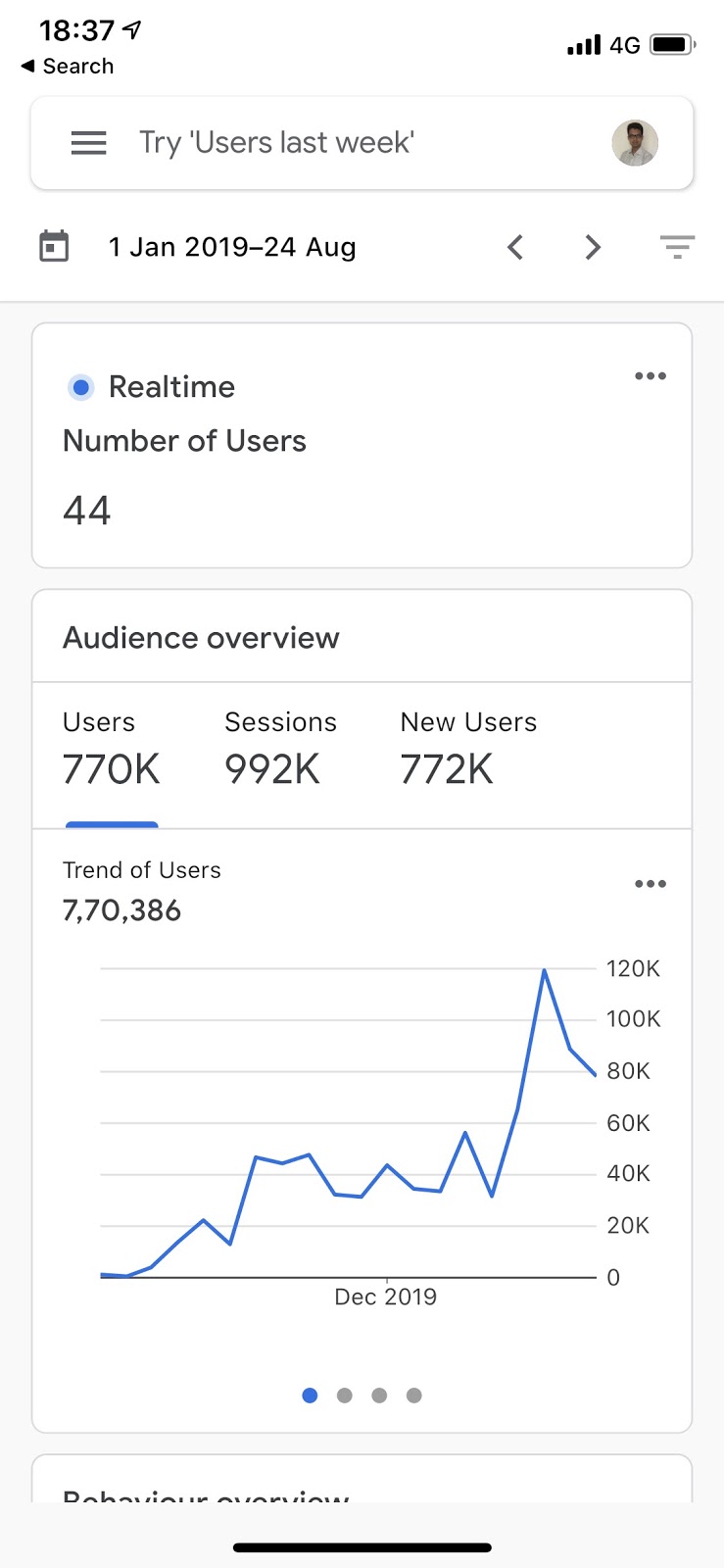Image resolution: width=724 pixels, height=1568 pixels.
Task: Open the calendar date picker icon
Action: click(54, 246)
